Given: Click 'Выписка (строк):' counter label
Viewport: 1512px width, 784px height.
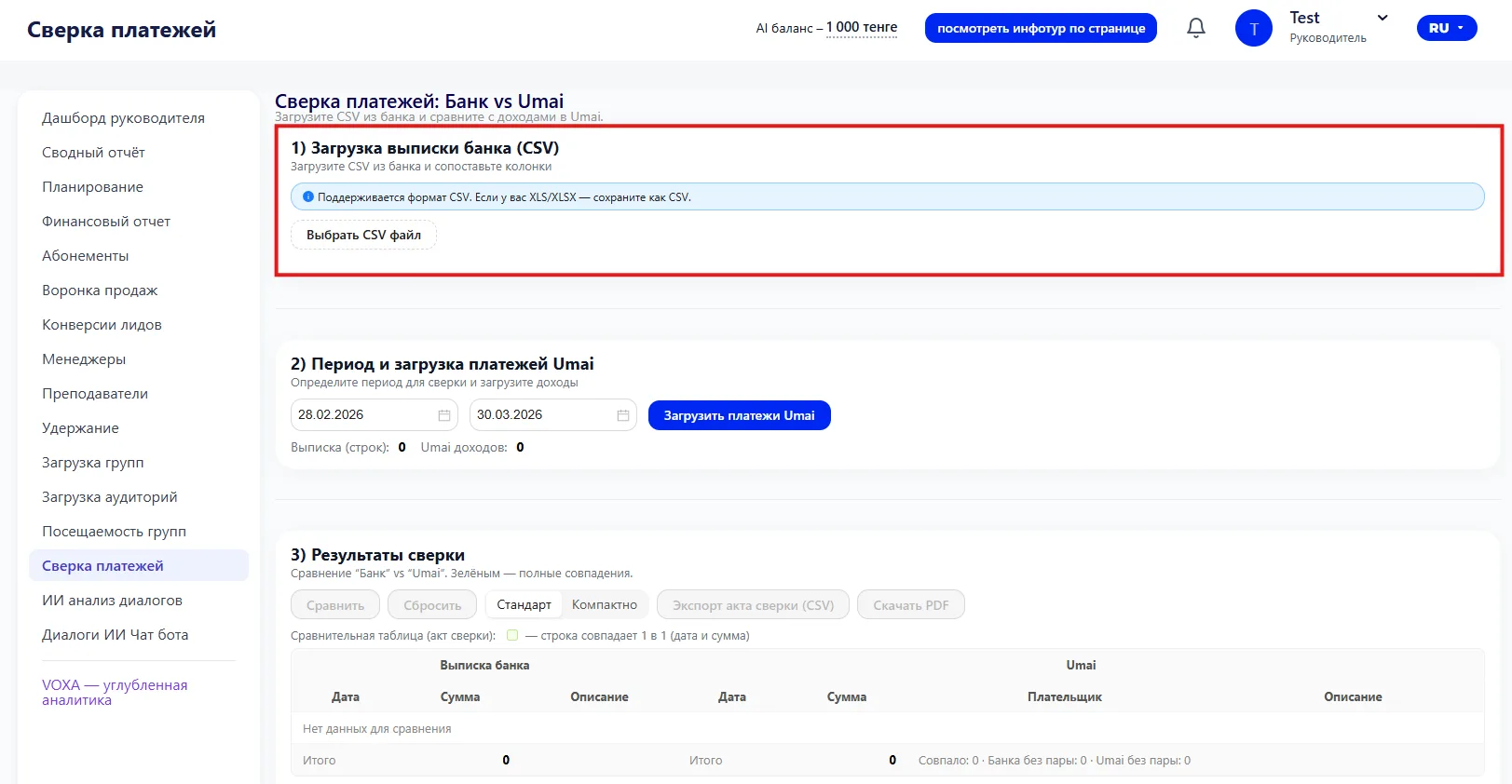Looking at the screenshot, I should pos(340,447).
